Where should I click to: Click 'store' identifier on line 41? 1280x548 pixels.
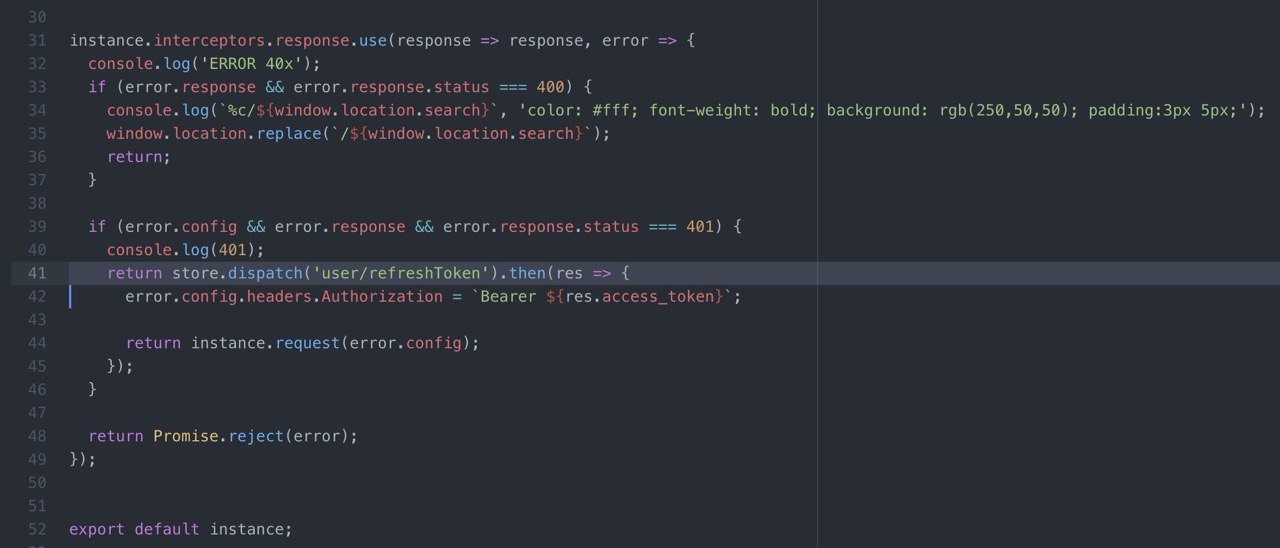coord(195,273)
